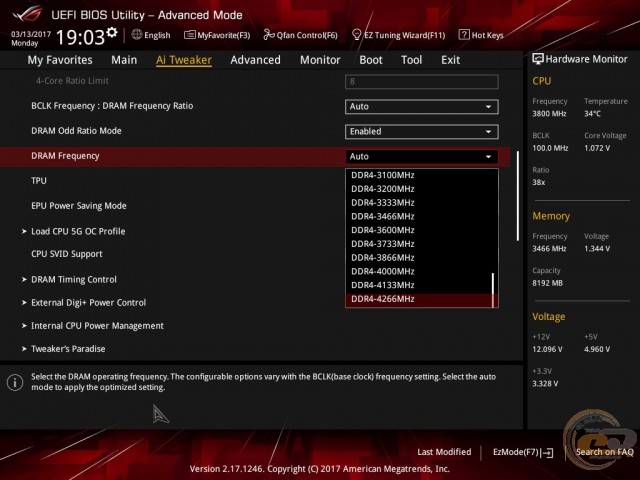Go to the Boot tab

pyautogui.click(x=371, y=60)
